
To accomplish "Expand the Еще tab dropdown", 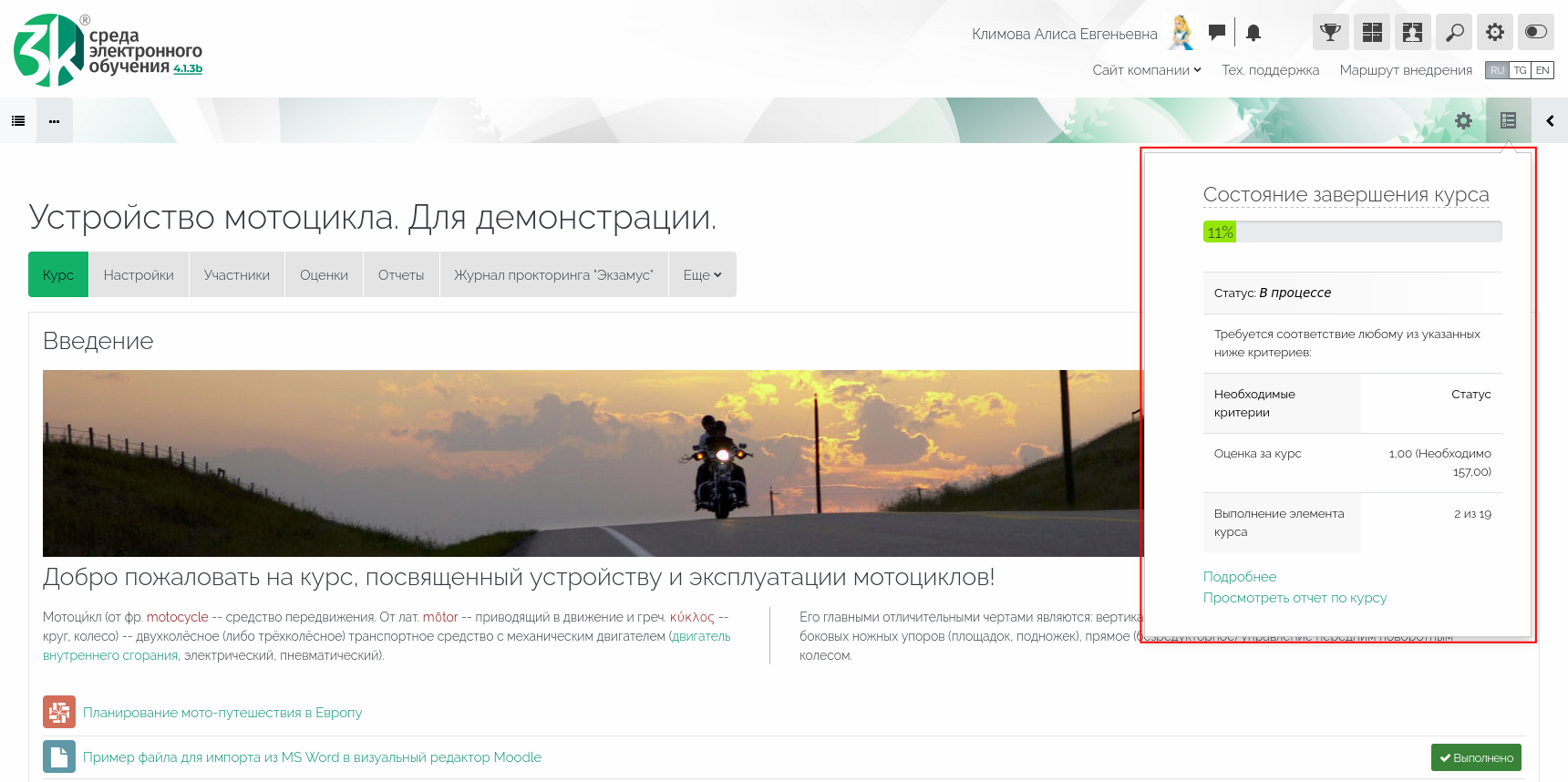I will tap(702, 275).
